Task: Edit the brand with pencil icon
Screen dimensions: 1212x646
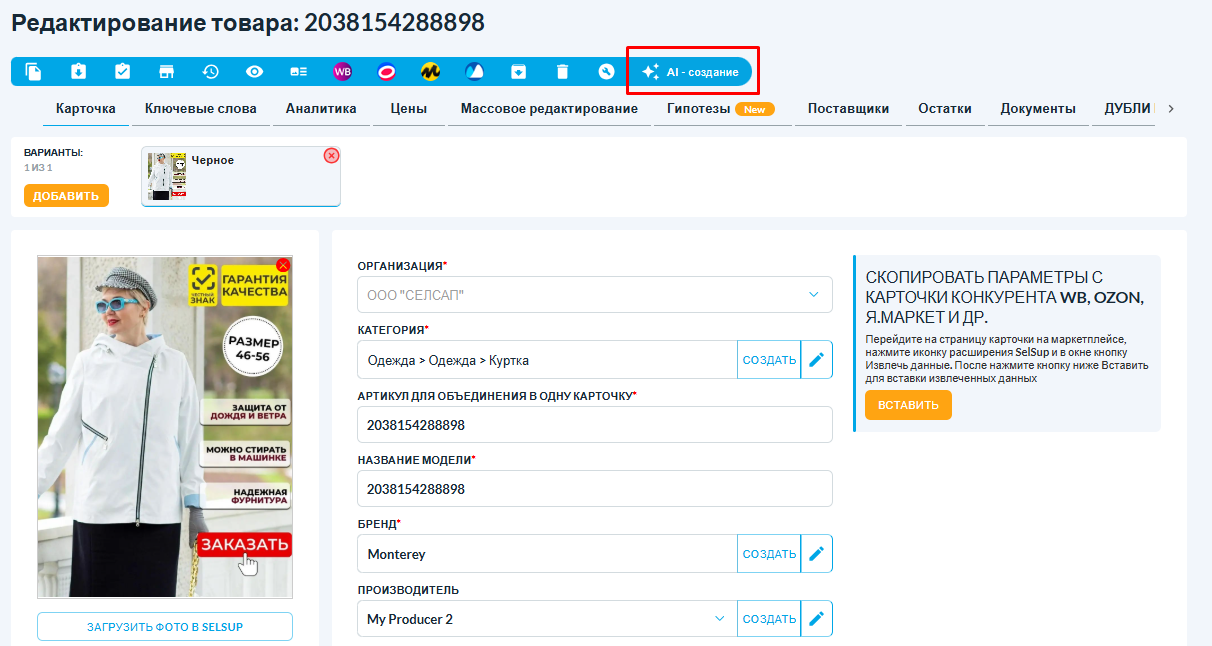Action: coord(817,554)
